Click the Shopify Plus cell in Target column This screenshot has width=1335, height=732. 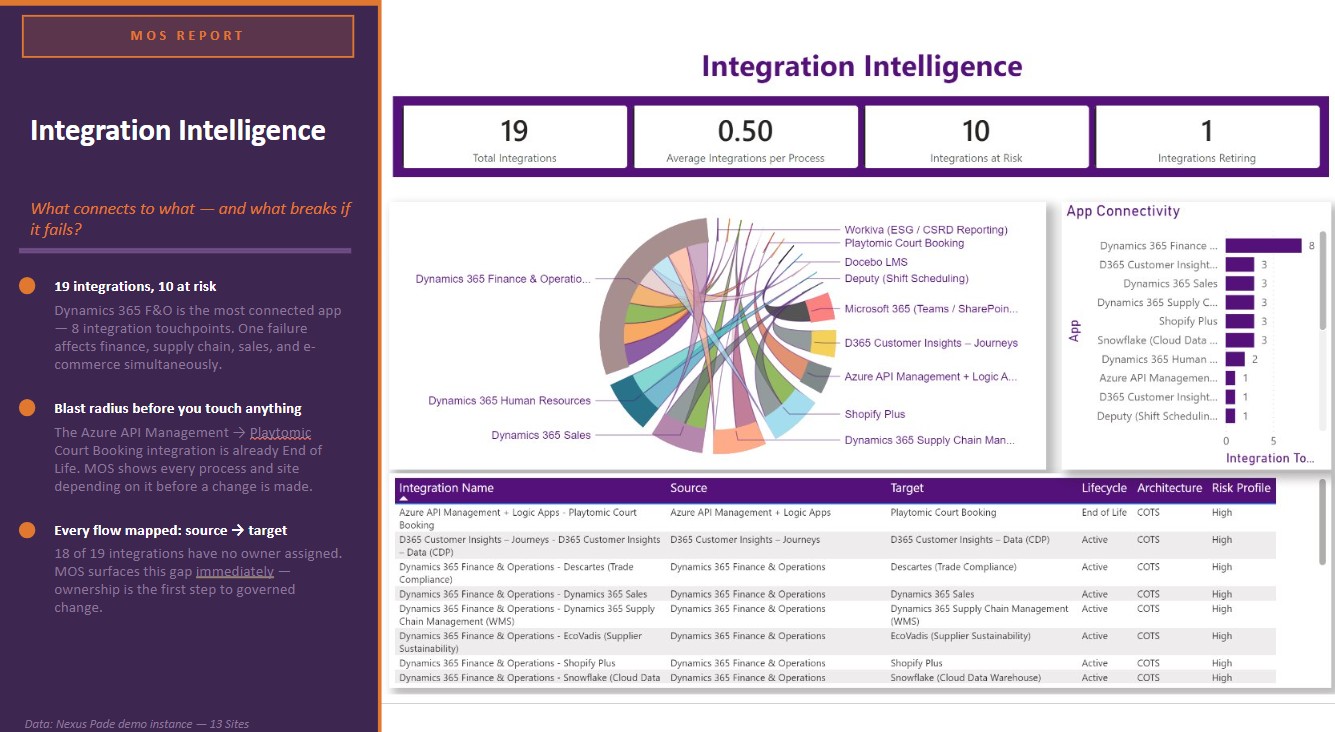(x=916, y=663)
